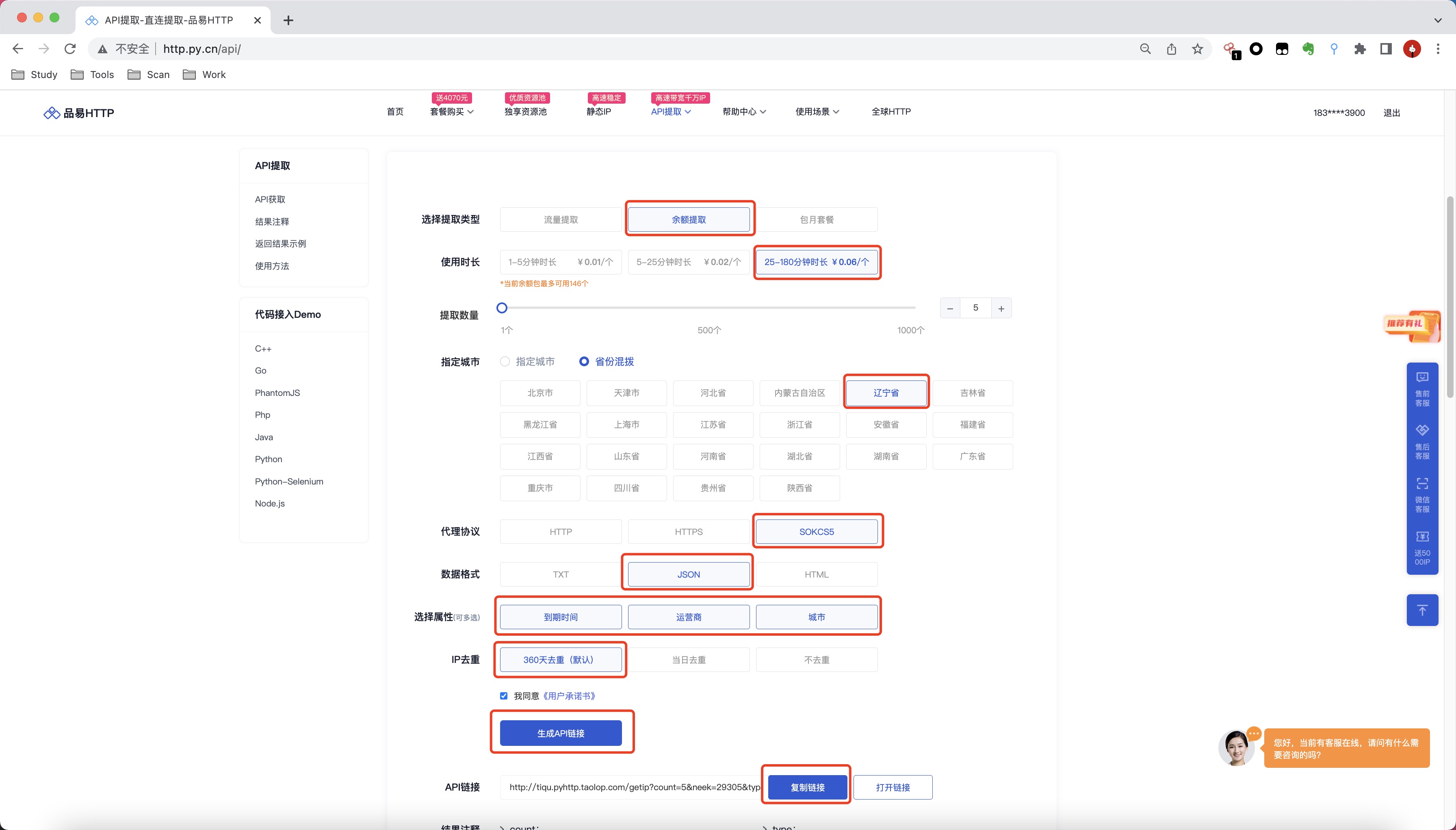Select the 省份混拨 radio option
The width and height of the screenshot is (1456, 830).
coord(584,361)
